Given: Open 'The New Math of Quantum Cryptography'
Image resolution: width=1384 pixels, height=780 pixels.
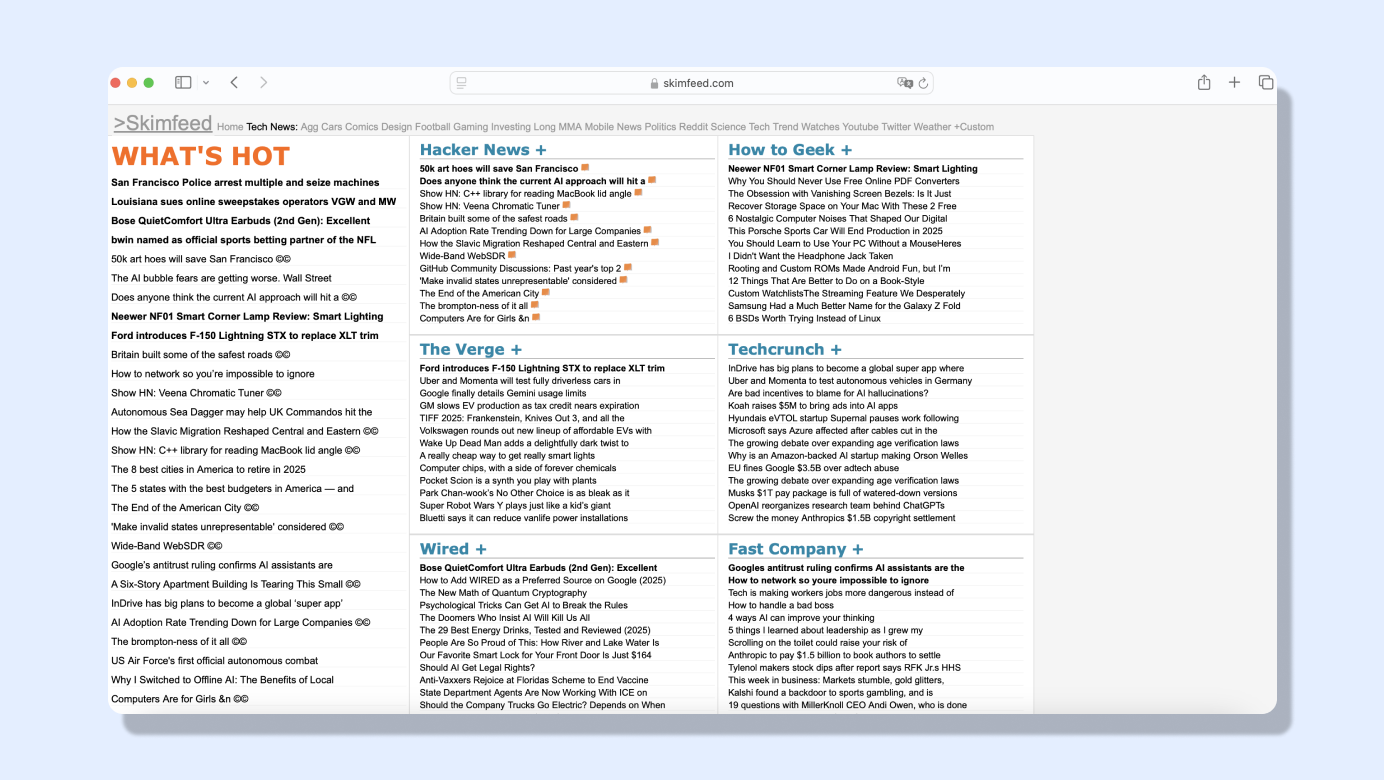Looking at the screenshot, I should pyautogui.click(x=503, y=593).
